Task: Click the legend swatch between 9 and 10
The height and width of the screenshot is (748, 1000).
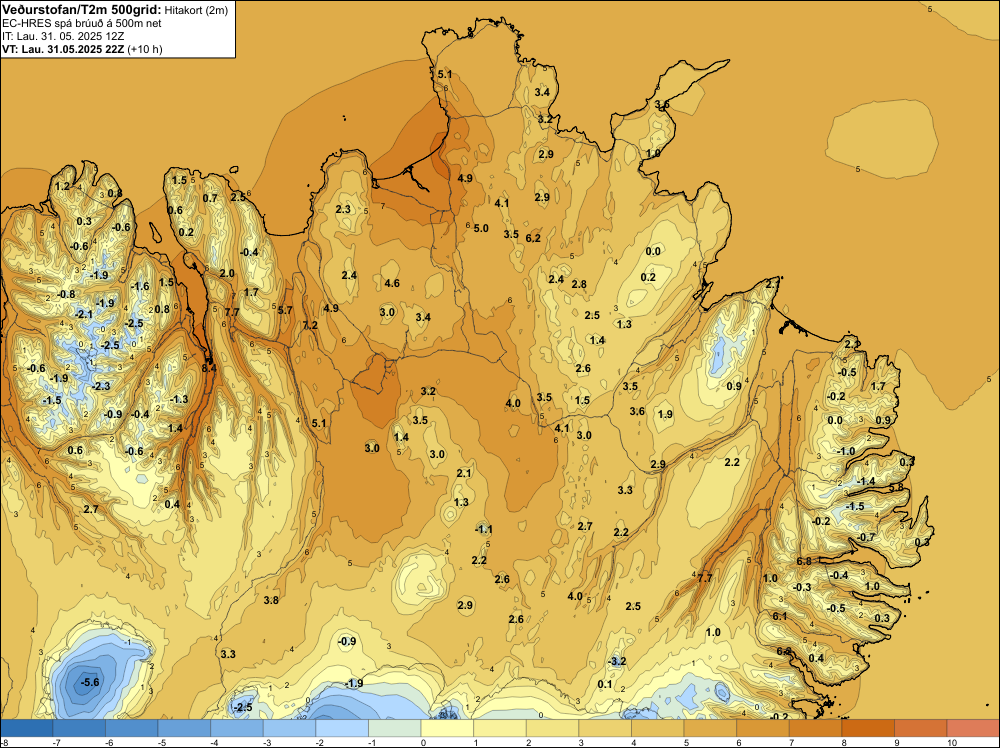Action: coord(921,728)
